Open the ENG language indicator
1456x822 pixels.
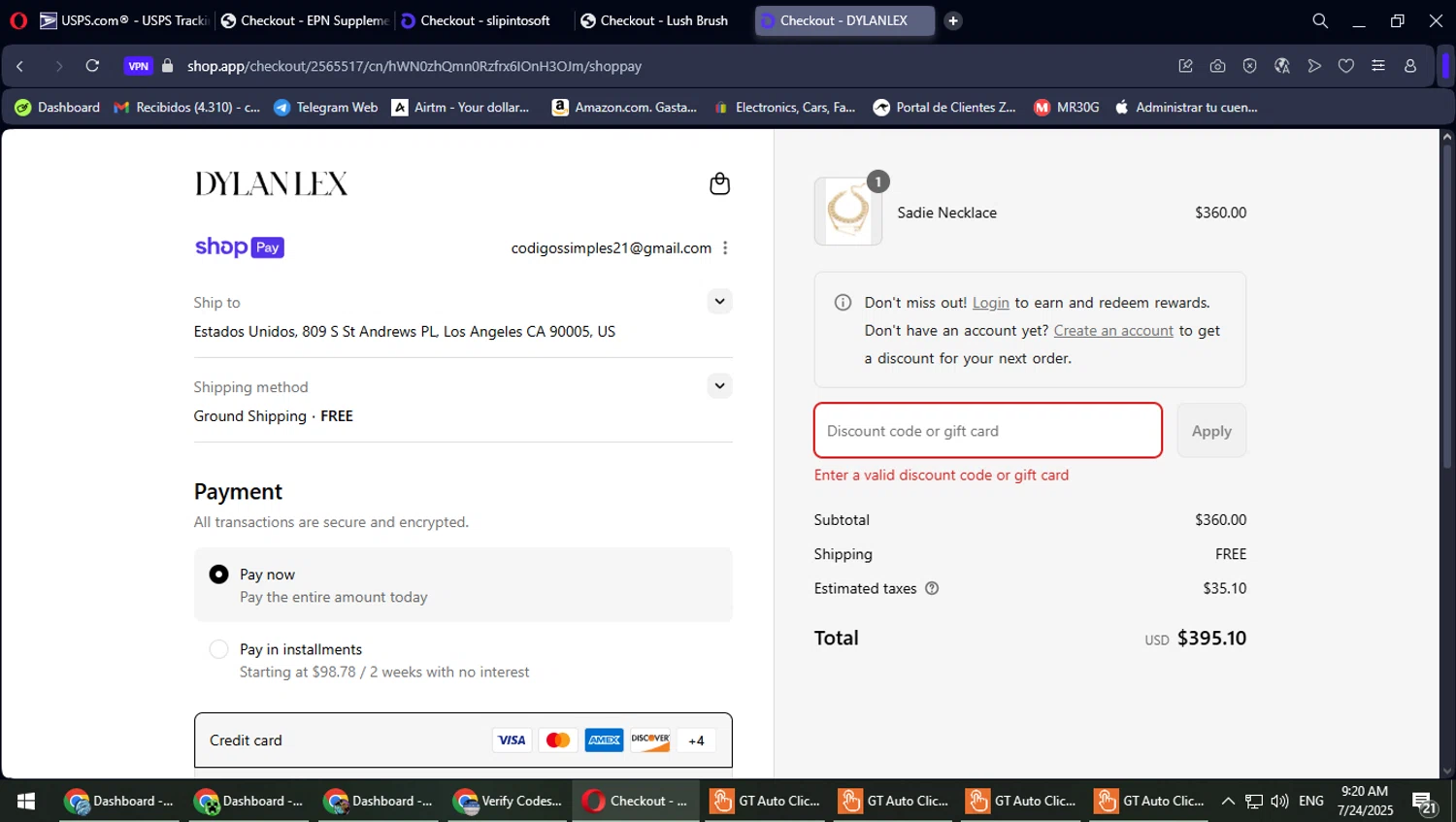[1310, 801]
